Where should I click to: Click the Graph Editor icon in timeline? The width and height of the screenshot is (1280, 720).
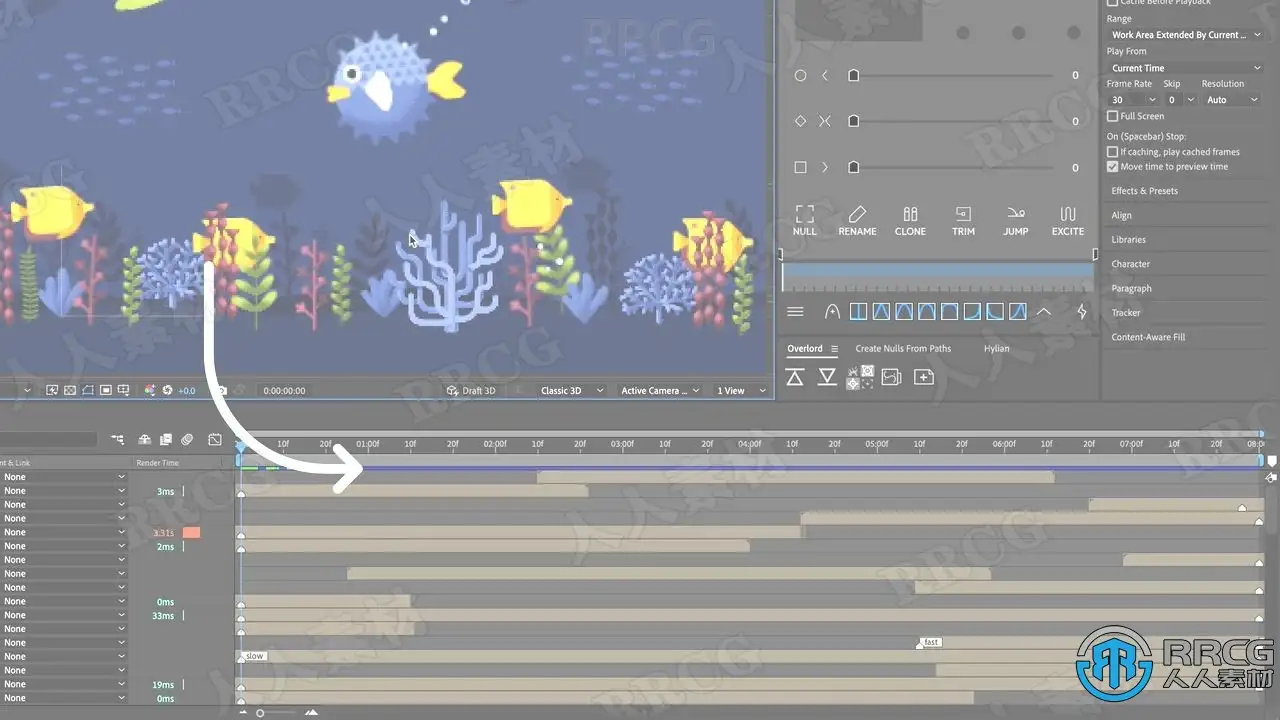coord(215,439)
